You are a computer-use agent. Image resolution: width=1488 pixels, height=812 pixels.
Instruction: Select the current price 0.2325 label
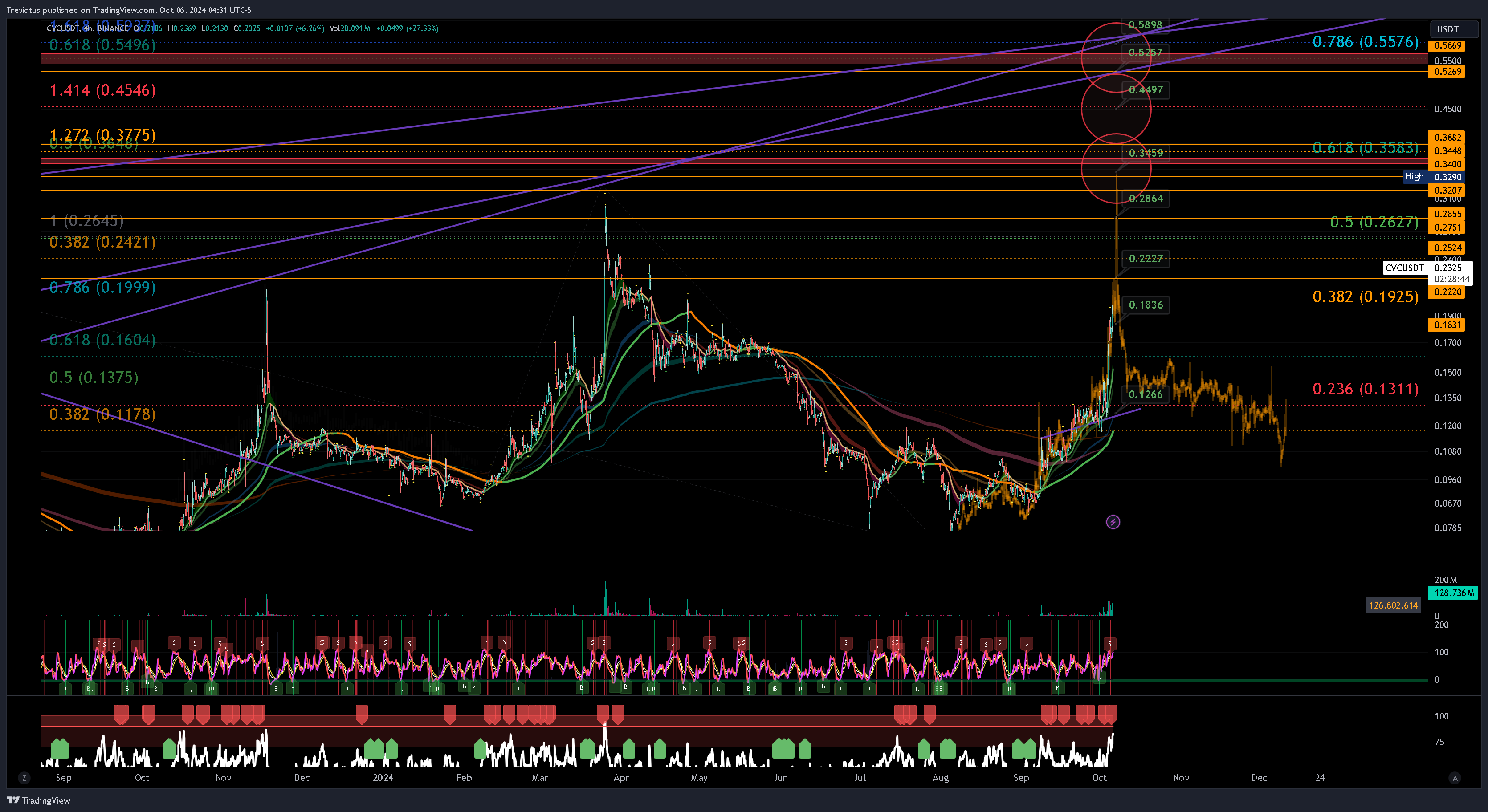pos(1449,268)
